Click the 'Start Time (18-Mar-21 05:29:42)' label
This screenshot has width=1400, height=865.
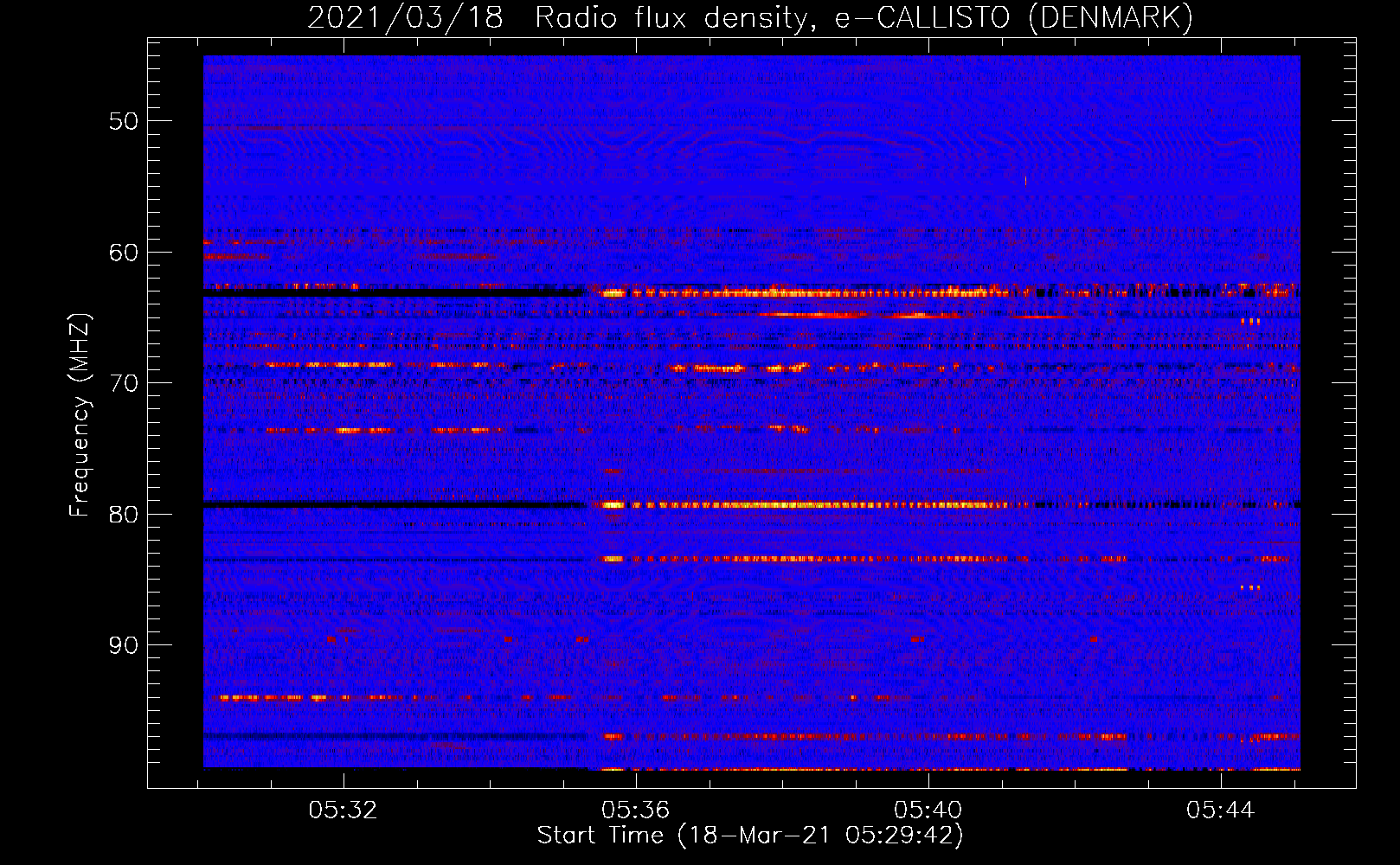750,836
